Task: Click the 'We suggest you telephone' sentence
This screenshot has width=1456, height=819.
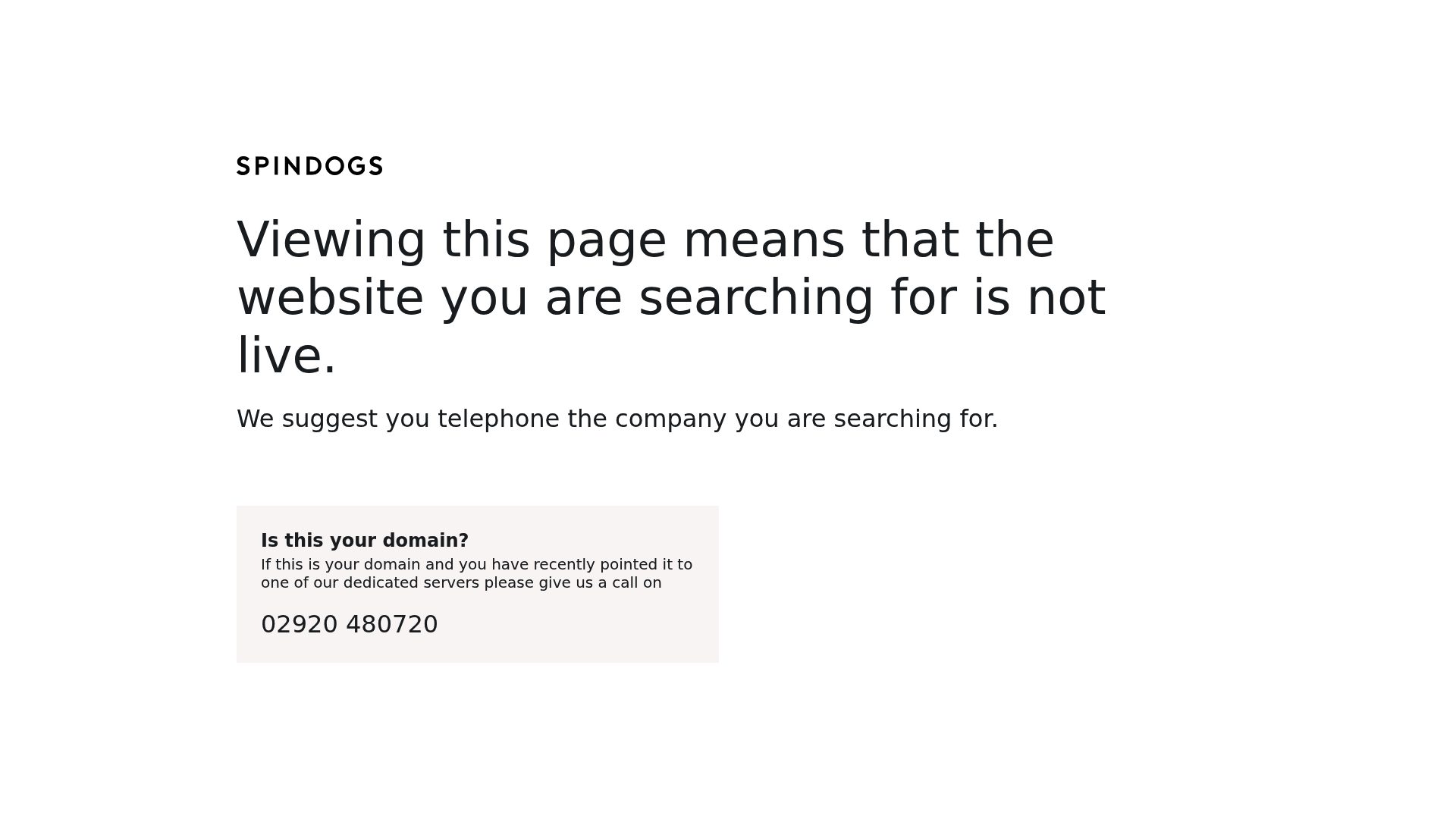Action: coord(617,419)
